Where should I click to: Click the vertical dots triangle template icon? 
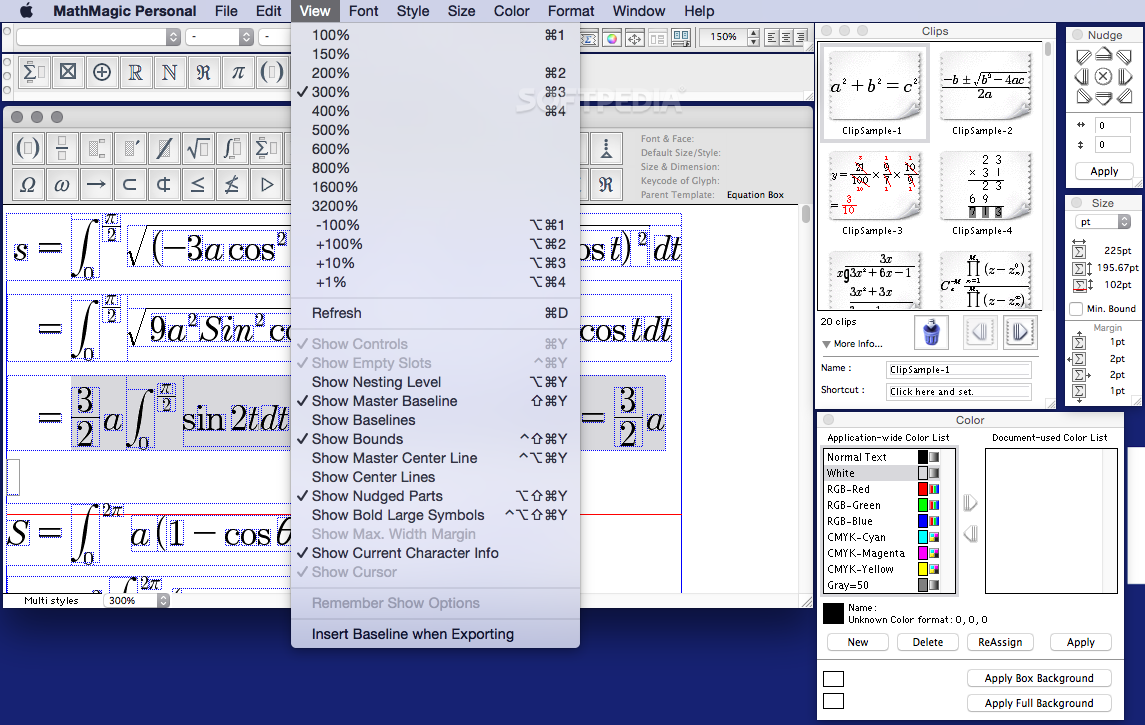(606, 148)
